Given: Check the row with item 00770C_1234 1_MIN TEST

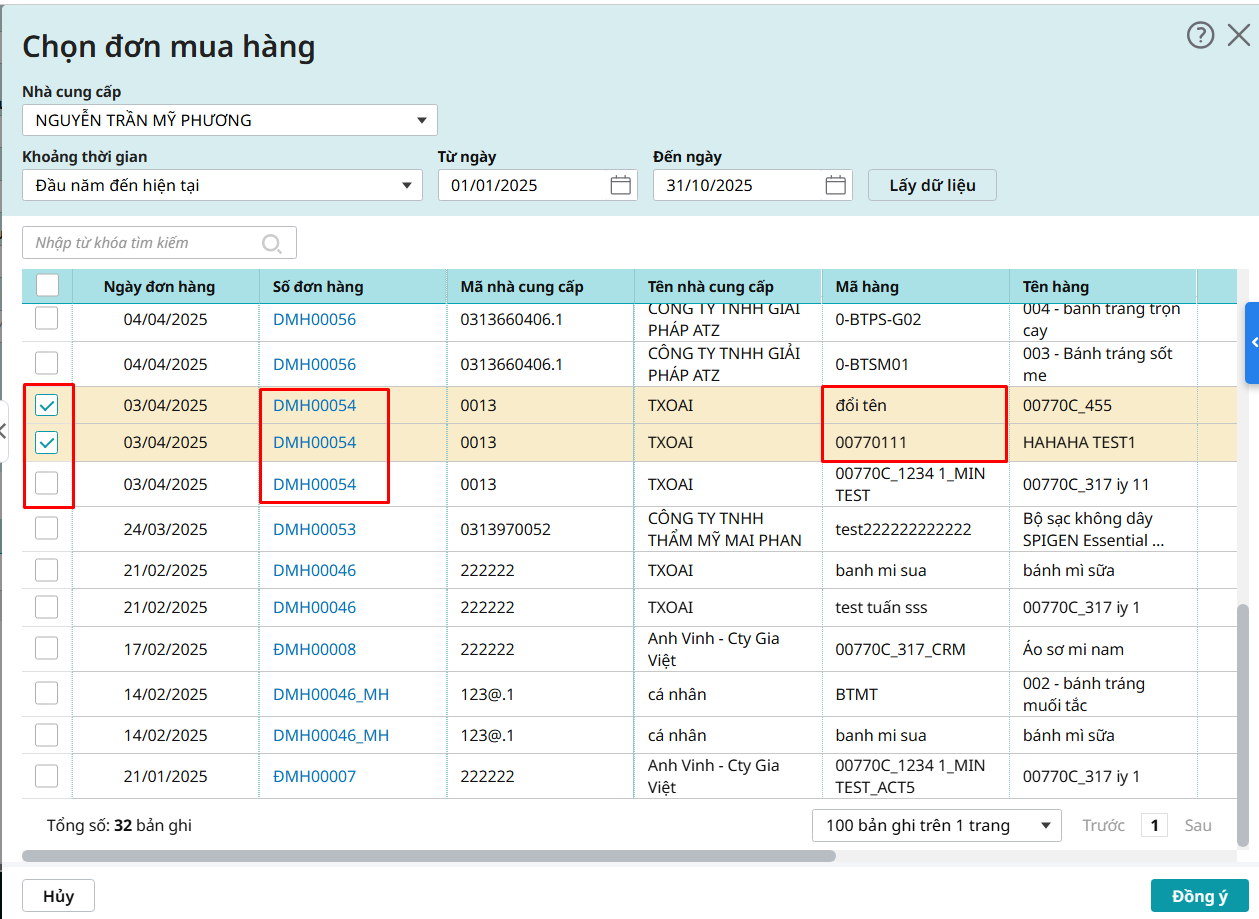Looking at the screenshot, I should [x=47, y=484].
